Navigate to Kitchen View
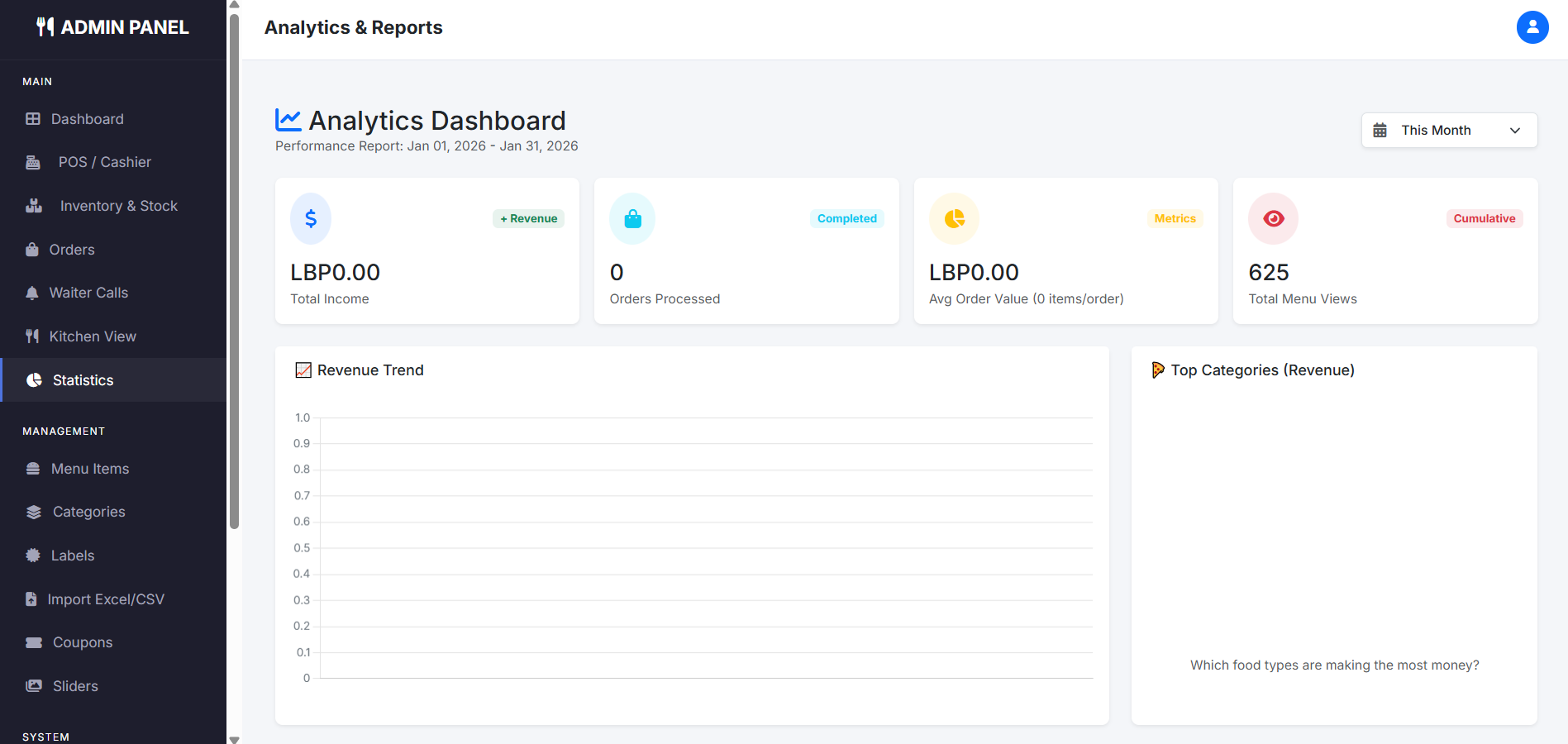The width and height of the screenshot is (1568, 744). [92, 336]
